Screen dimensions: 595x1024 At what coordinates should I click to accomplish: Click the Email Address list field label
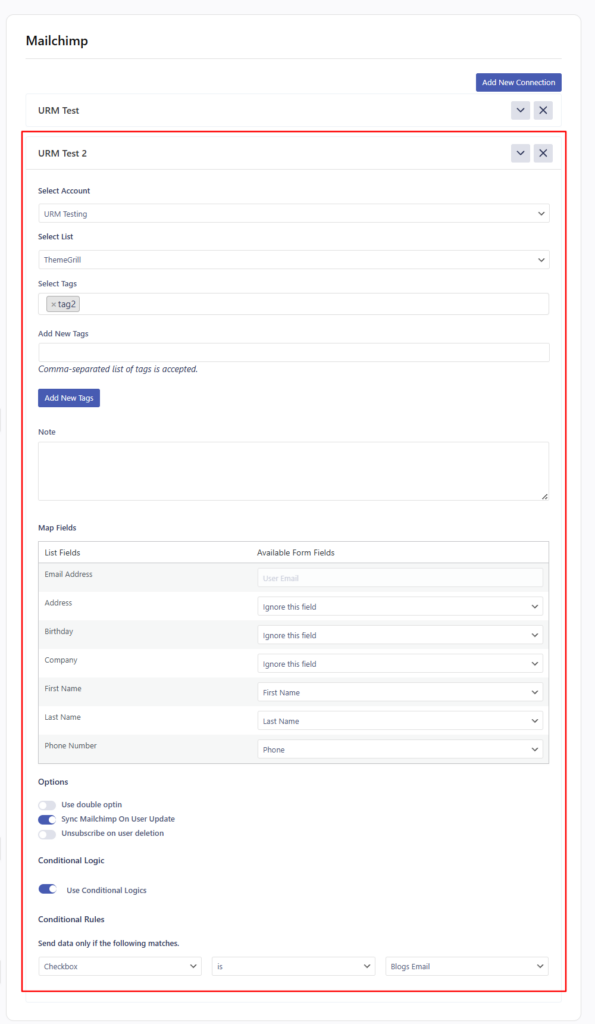coord(69,575)
